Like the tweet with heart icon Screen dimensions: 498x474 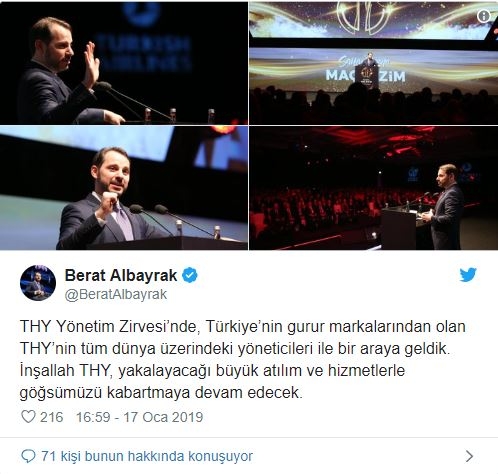[28, 417]
